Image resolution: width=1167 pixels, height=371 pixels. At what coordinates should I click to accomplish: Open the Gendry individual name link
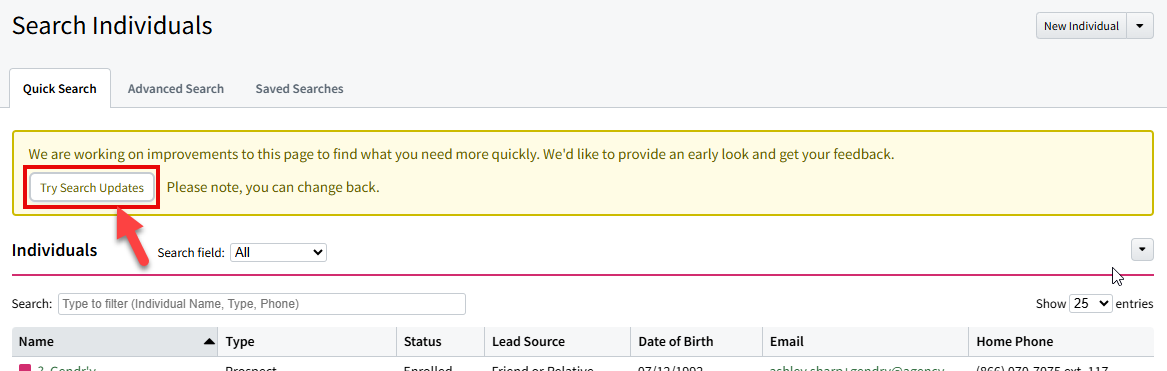(67, 368)
